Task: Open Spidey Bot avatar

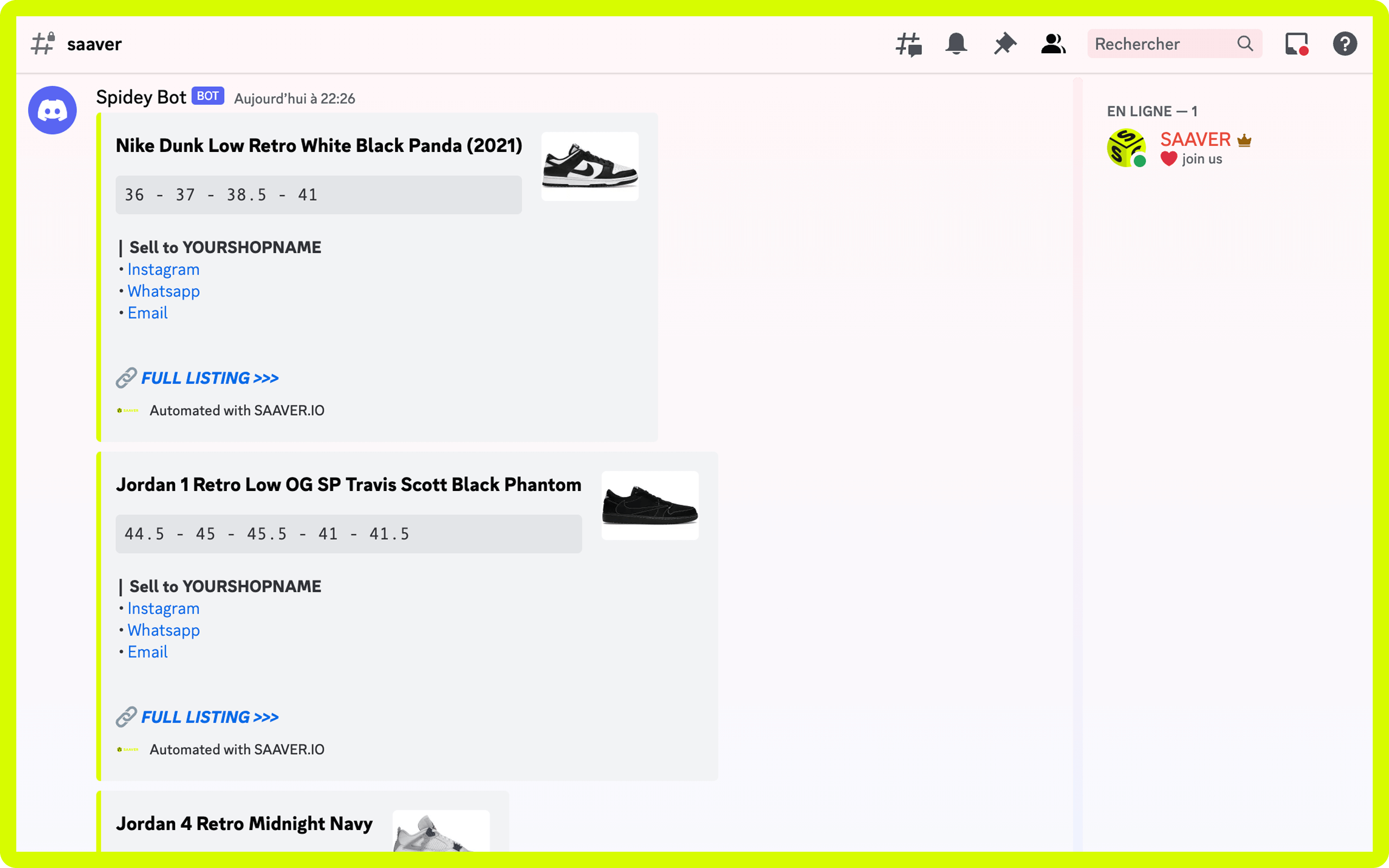Action: 52,110
